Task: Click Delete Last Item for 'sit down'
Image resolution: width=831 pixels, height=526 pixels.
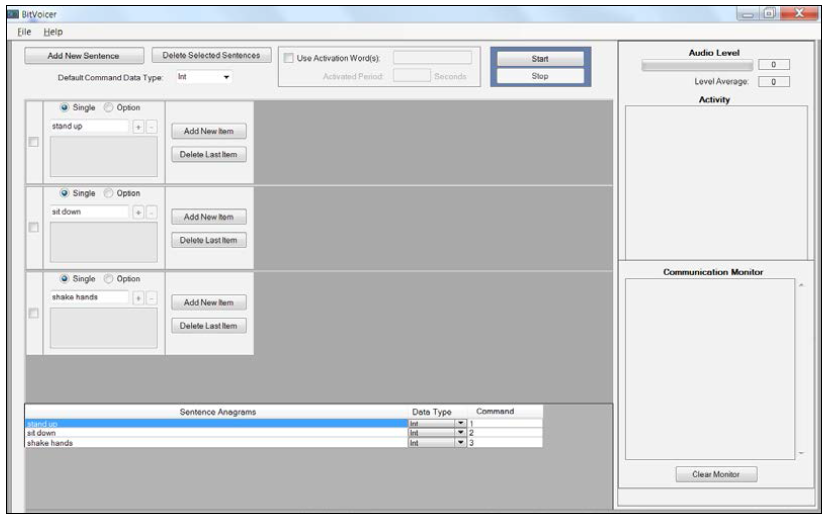Action: [209, 240]
